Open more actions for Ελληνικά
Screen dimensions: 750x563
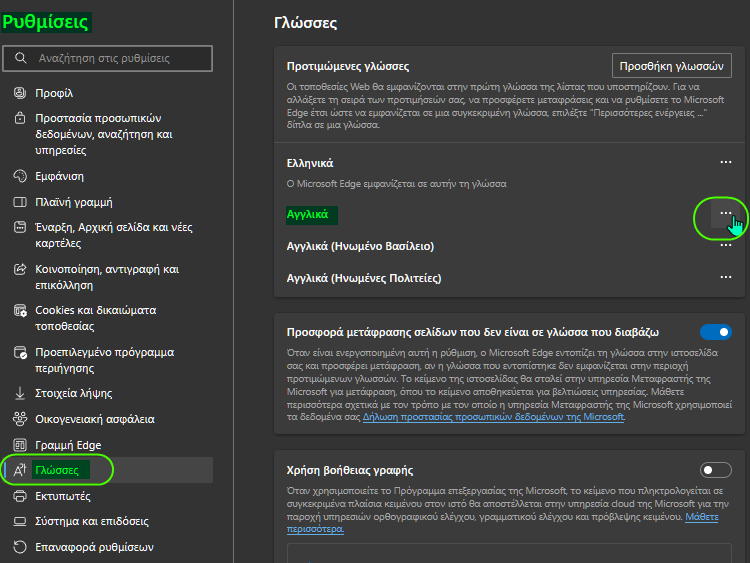[x=726, y=162]
